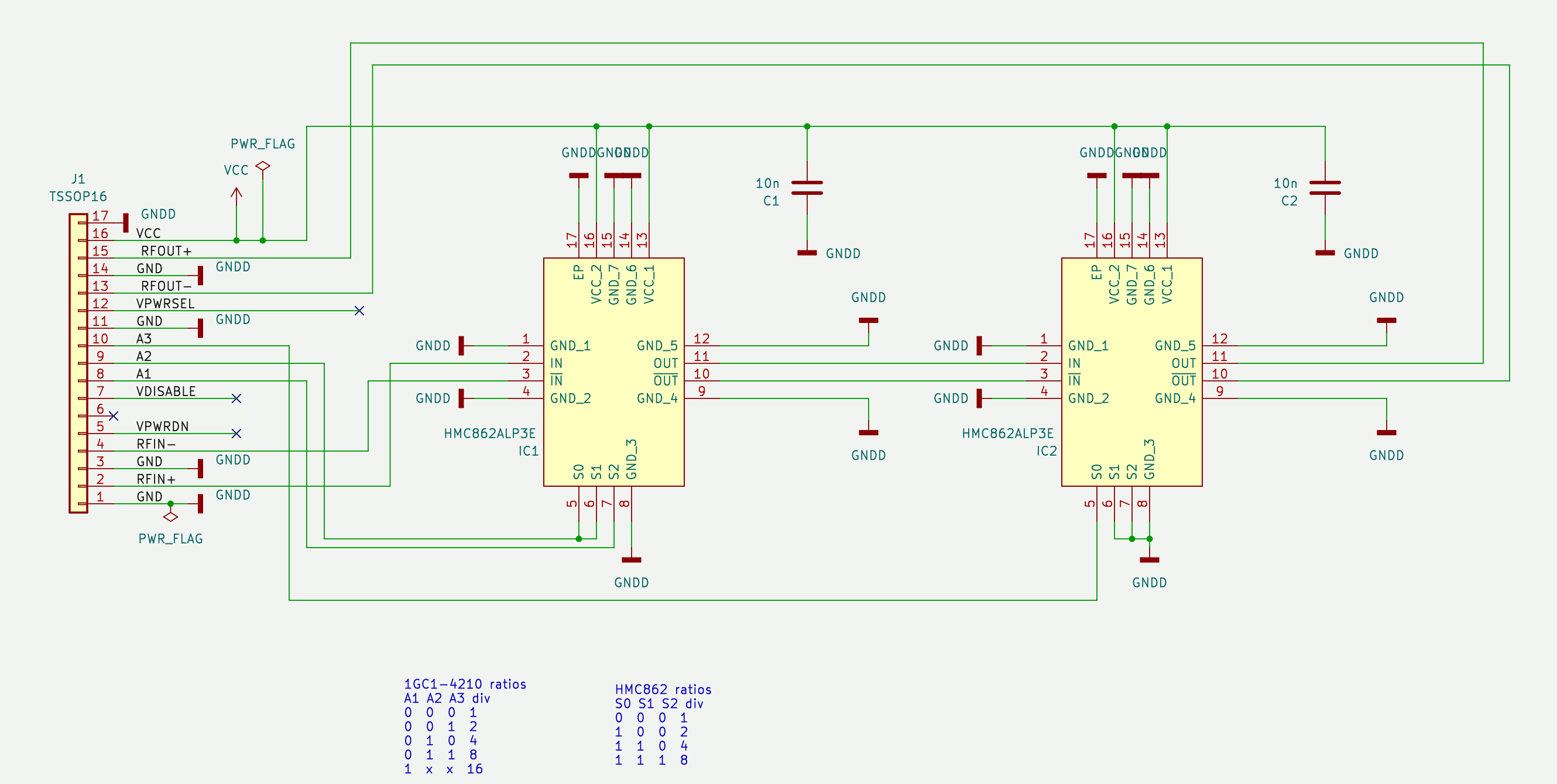Viewport: 1557px width, 784px height.
Task: Click the '1GC1-4210 ratios' note heading
Action: pyautogui.click(x=465, y=685)
